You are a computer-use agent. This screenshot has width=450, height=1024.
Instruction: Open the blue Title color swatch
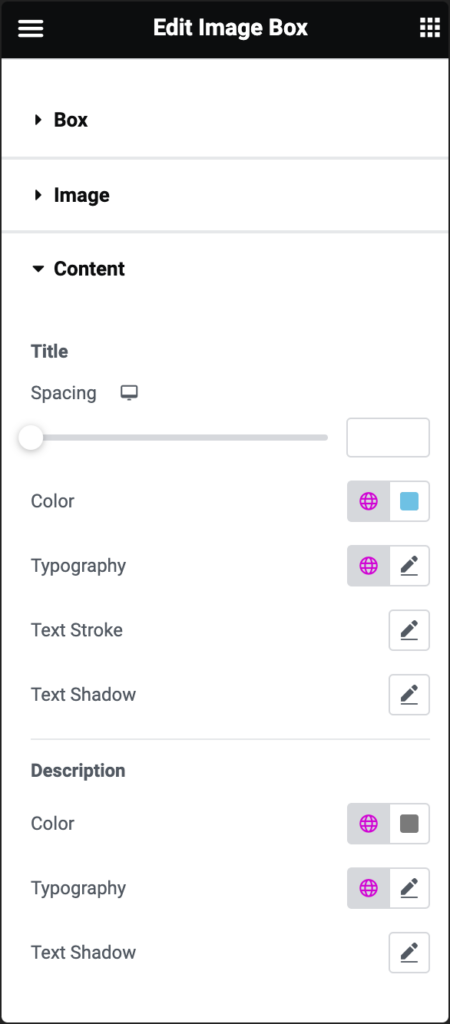410,502
